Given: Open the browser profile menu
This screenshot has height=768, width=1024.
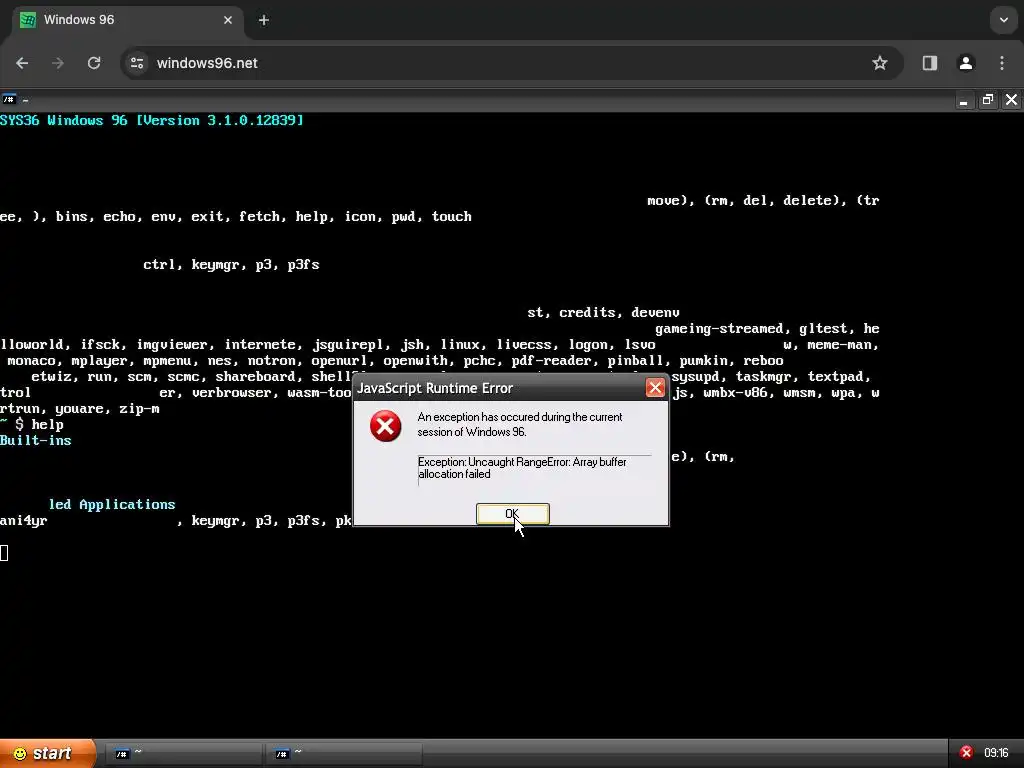Looking at the screenshot, I should [x=966, y=63].
